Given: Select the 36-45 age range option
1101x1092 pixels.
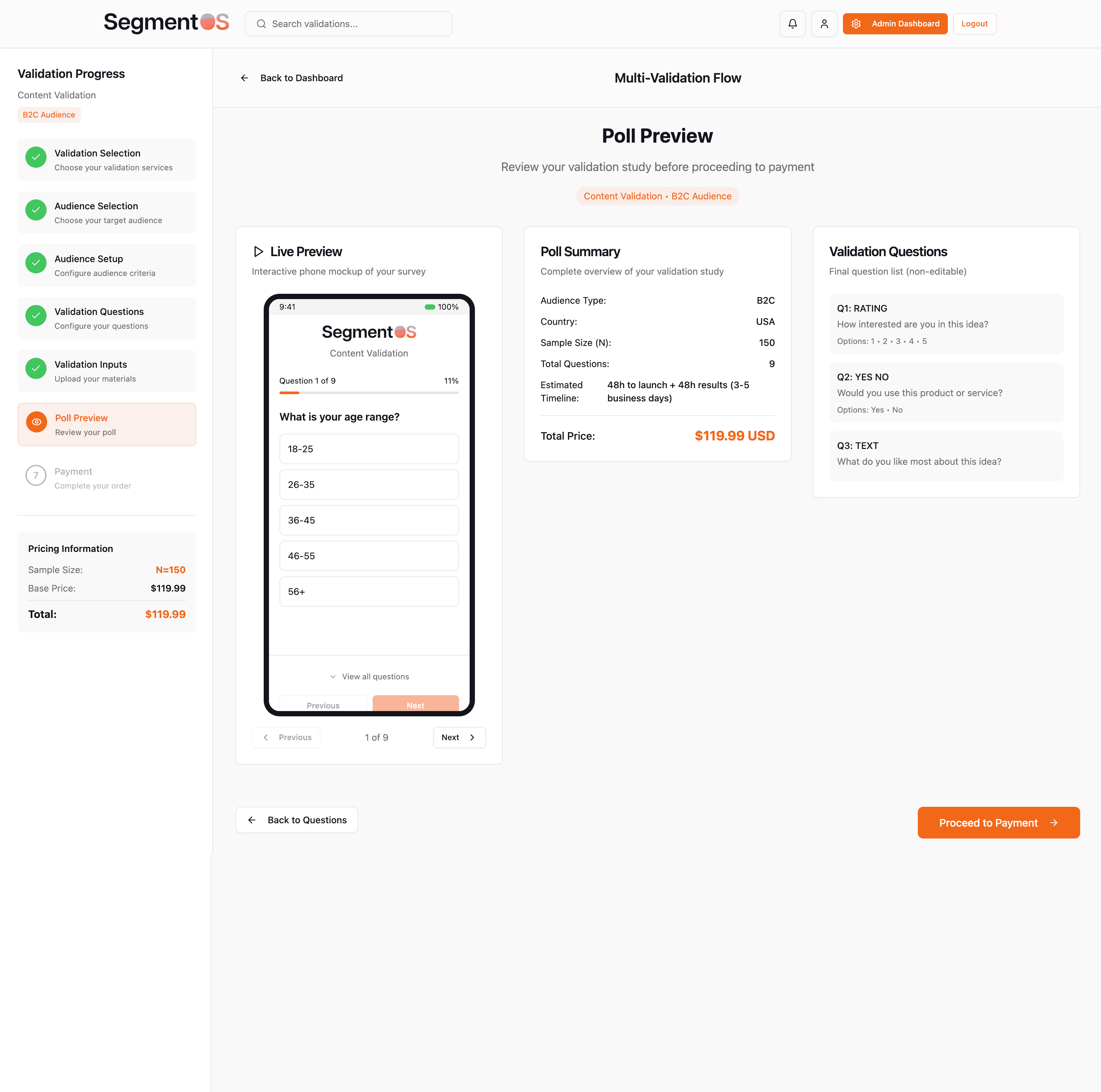Looking at the screenshot, I should click(369, 520).
